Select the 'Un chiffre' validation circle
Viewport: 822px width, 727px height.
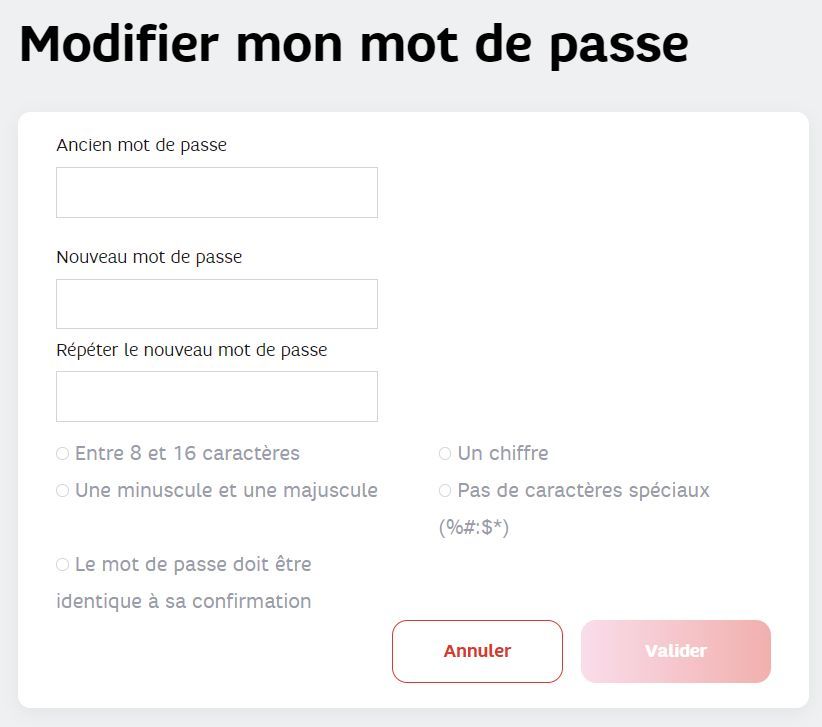coord(444,453)
